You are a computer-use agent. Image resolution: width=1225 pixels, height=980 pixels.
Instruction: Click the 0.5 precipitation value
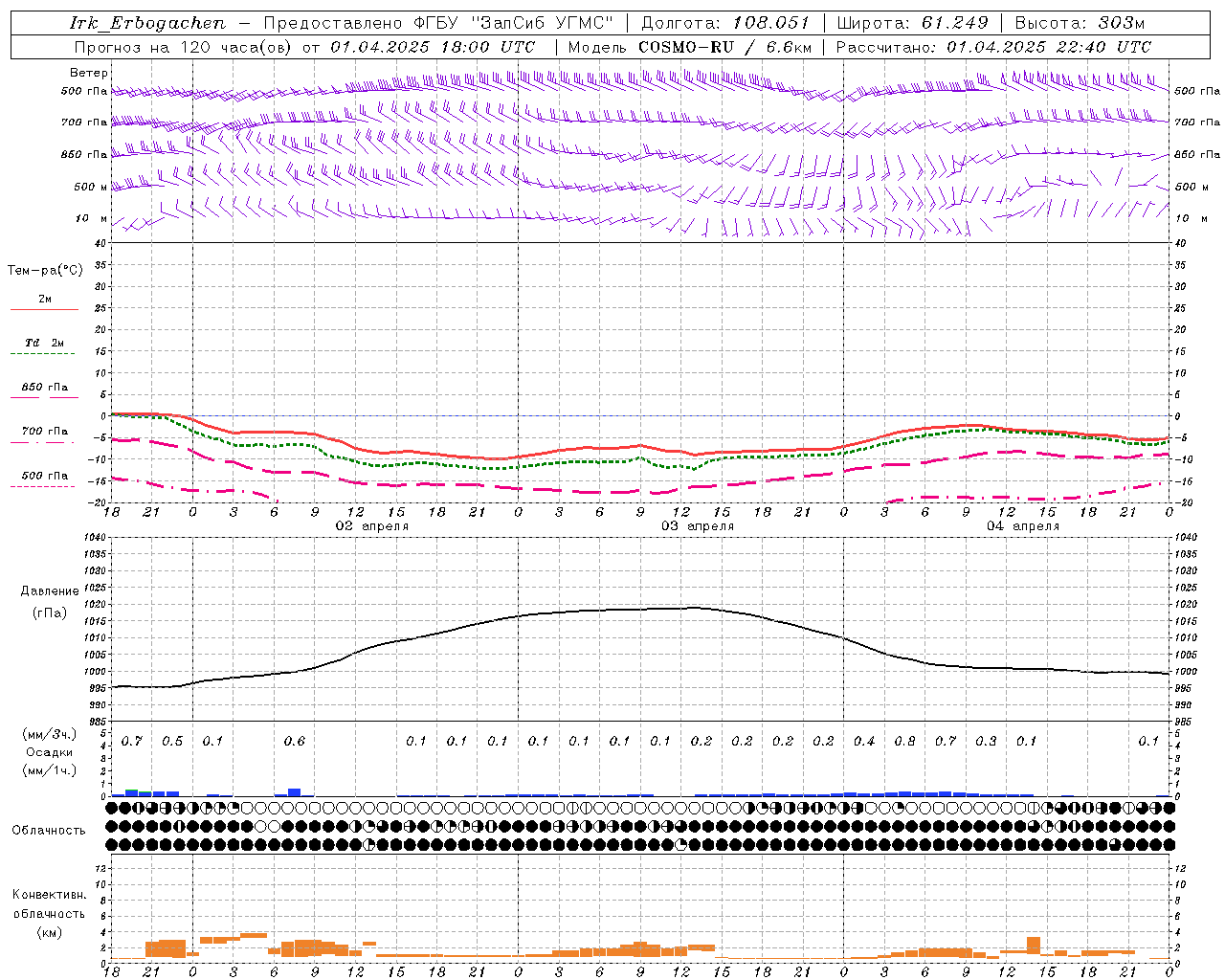(x=172, y=742)
